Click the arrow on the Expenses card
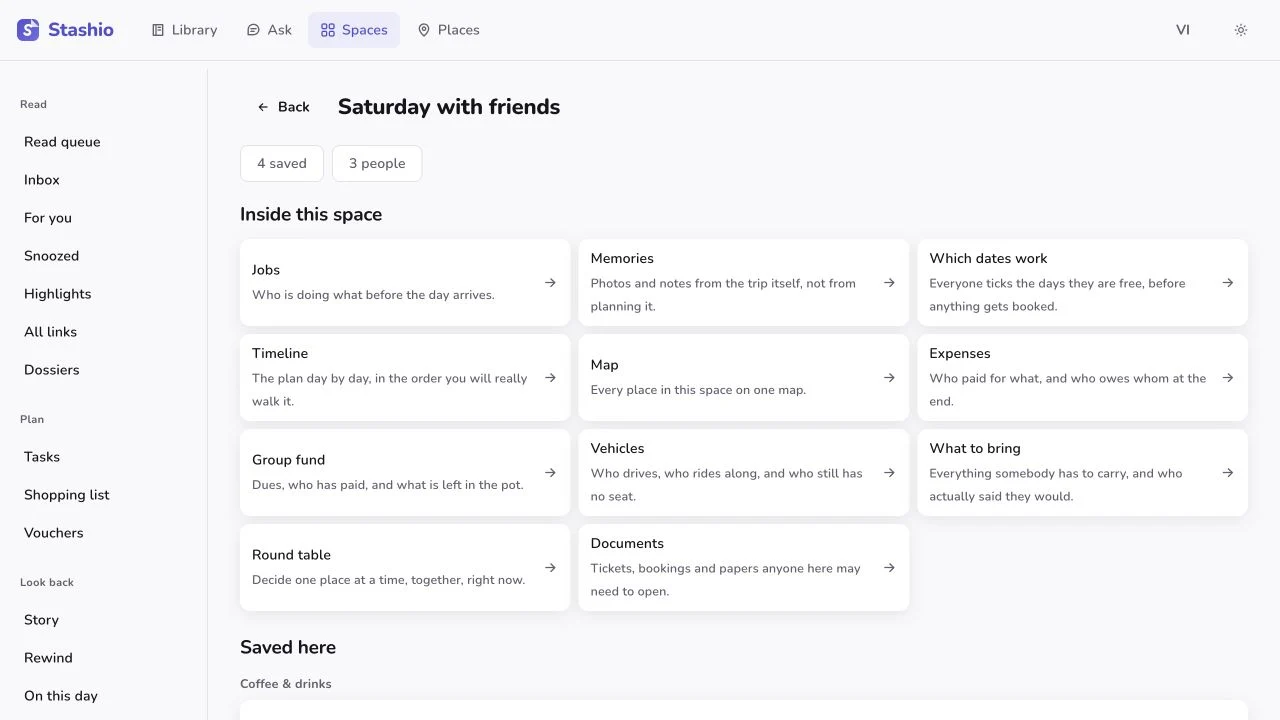Viewport: 1280px width, 720px height. [1228, 378]
